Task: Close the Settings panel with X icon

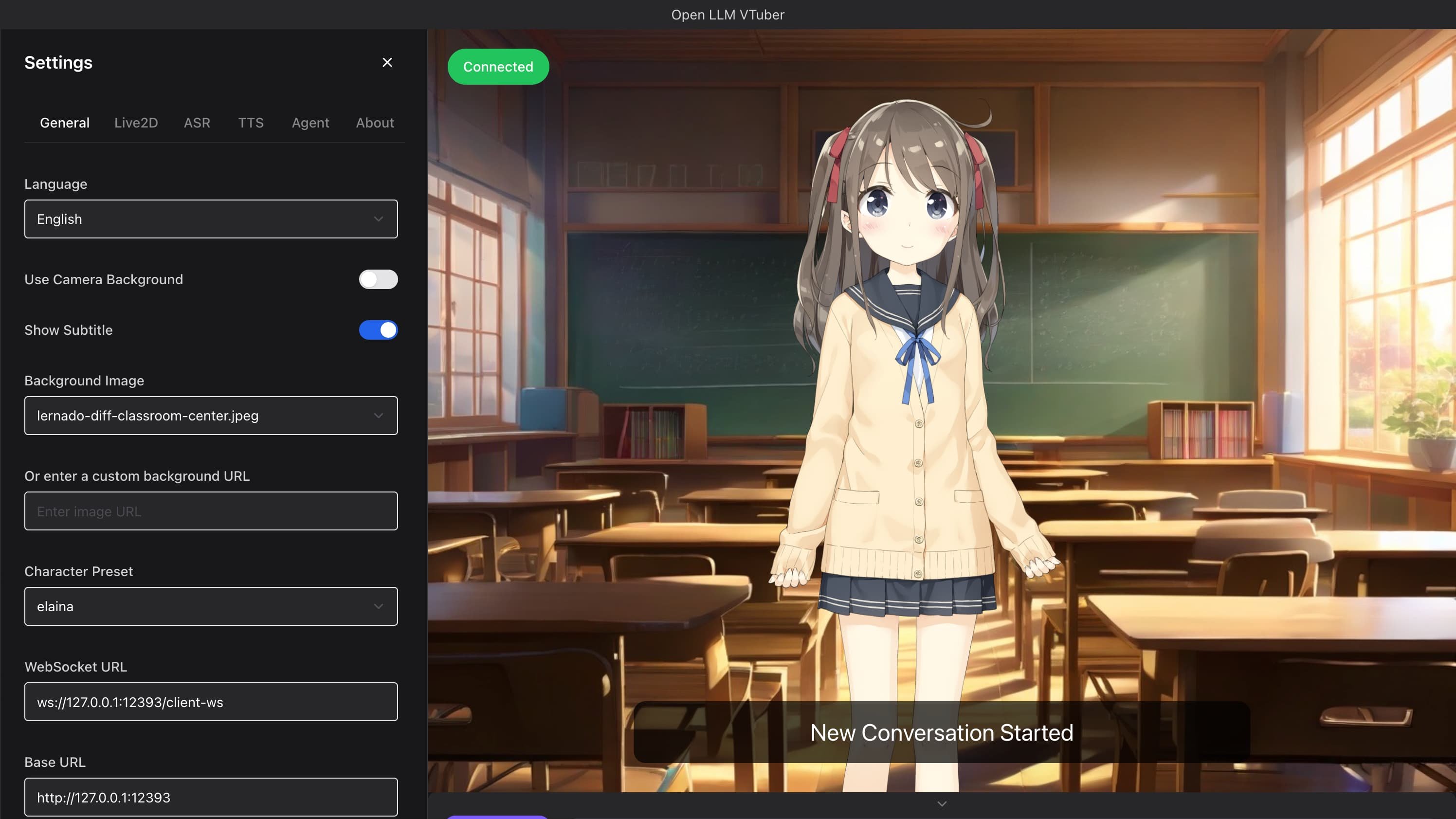Action: coord(387,62)
